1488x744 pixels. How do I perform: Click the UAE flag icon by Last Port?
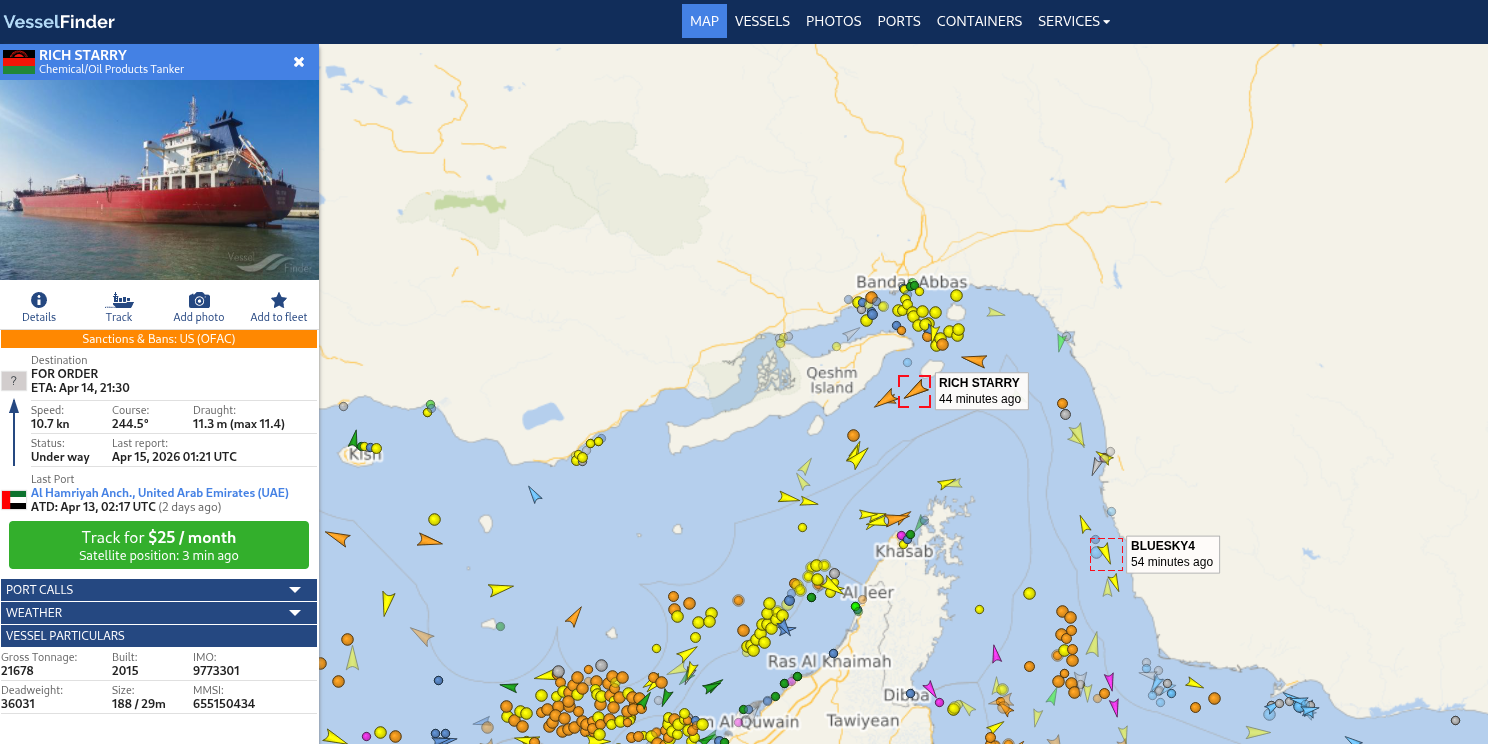[x=14, y=500]
